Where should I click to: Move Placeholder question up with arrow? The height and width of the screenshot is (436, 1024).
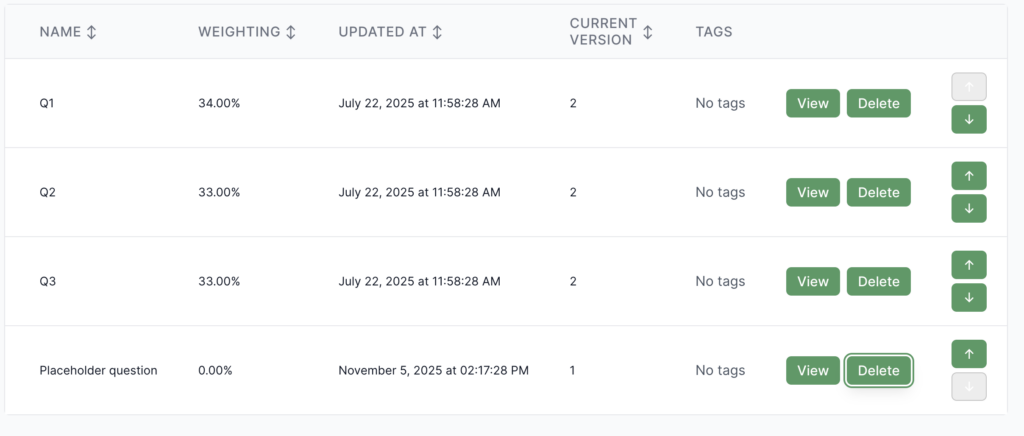pos(969,354)
